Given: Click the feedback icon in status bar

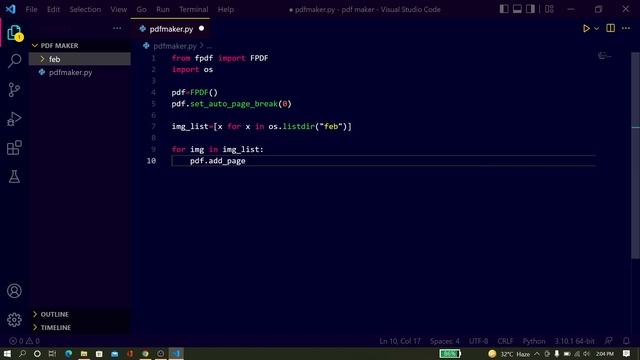Looking at the screenshot, I should click(609, 341).
